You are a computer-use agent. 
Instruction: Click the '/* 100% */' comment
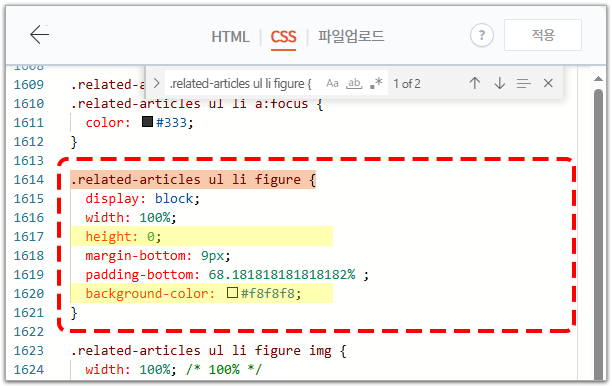pos(224,369)
